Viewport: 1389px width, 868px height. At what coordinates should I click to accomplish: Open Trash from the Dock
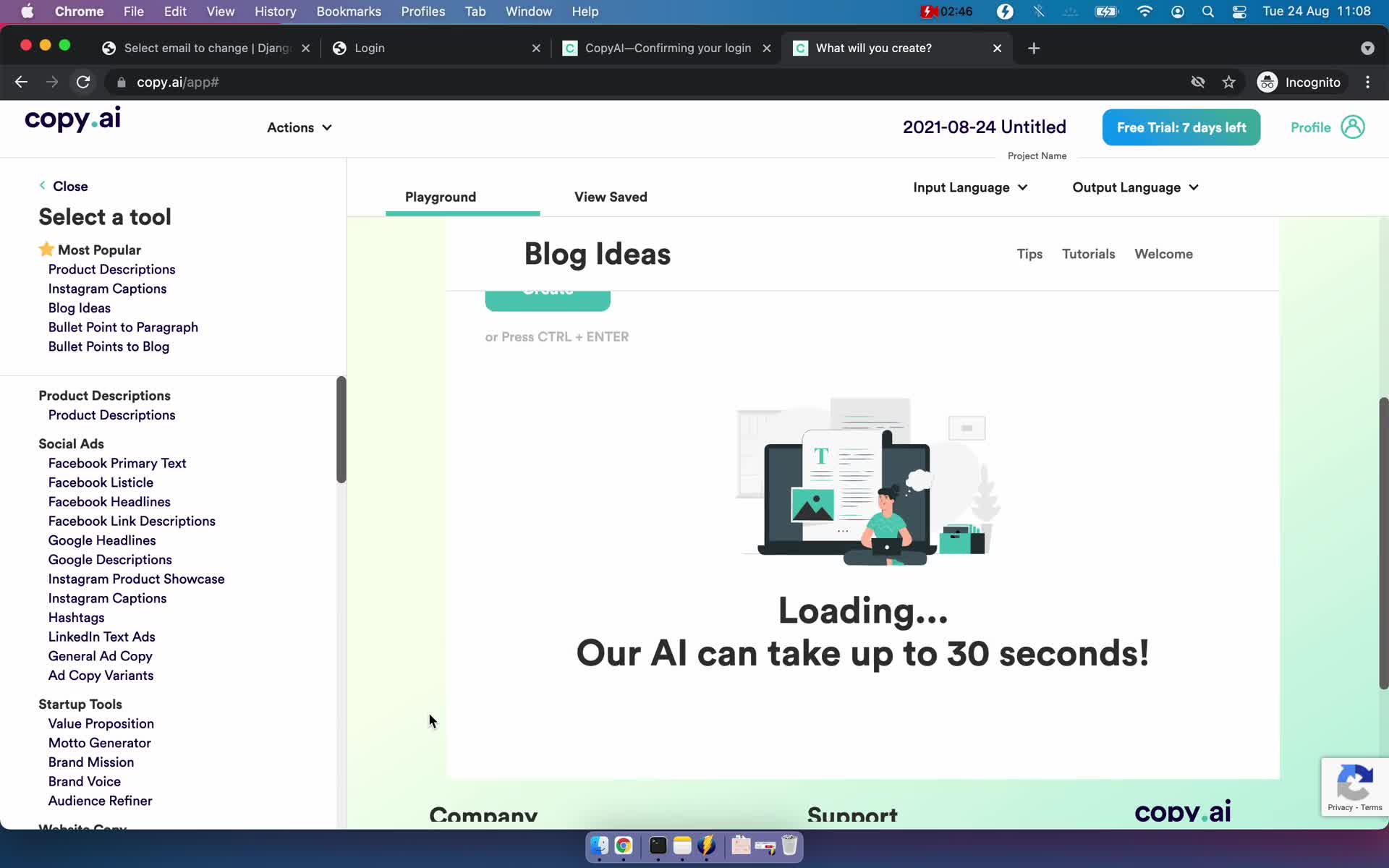(x=789, y=846)
